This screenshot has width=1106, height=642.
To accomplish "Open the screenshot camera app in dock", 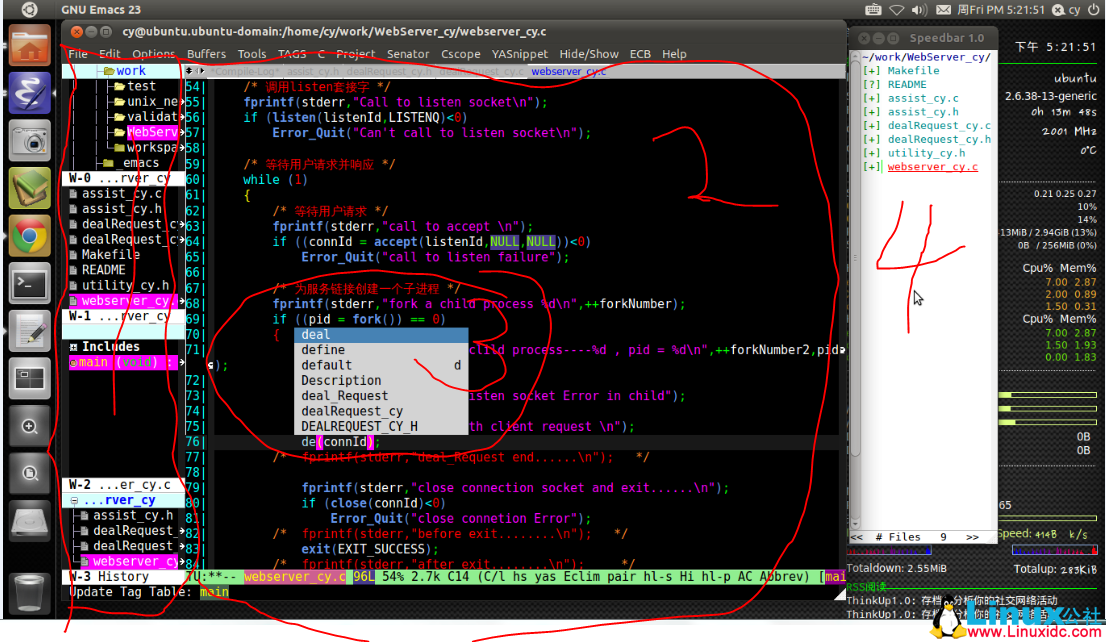I will 30,140.
